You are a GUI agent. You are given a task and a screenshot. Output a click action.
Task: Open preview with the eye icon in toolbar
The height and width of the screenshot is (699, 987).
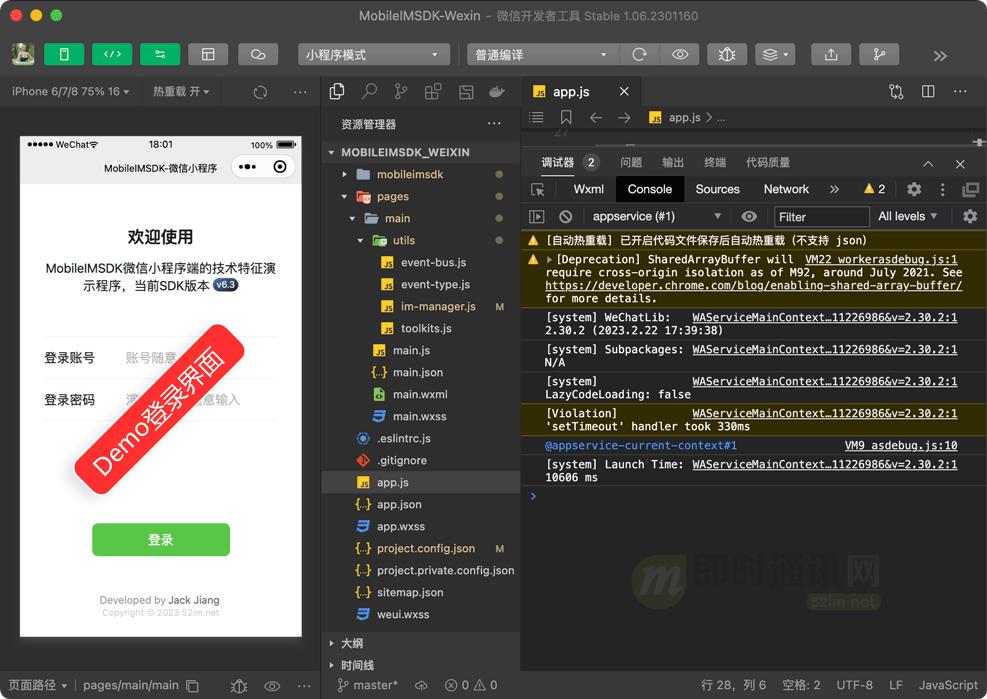(680, 54)
